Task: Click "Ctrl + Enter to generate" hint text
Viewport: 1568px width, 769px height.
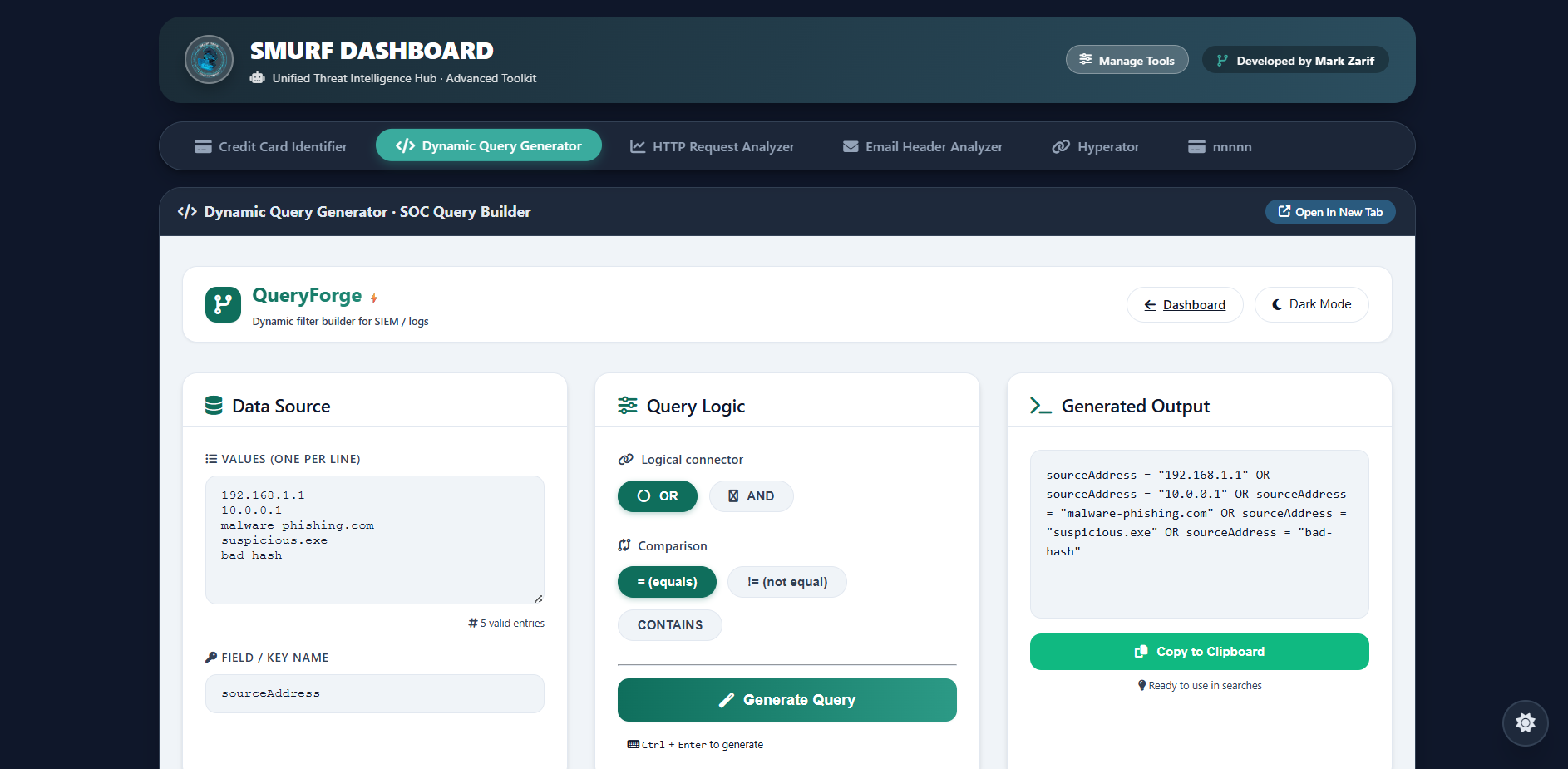Action: [x=703, y=745]
